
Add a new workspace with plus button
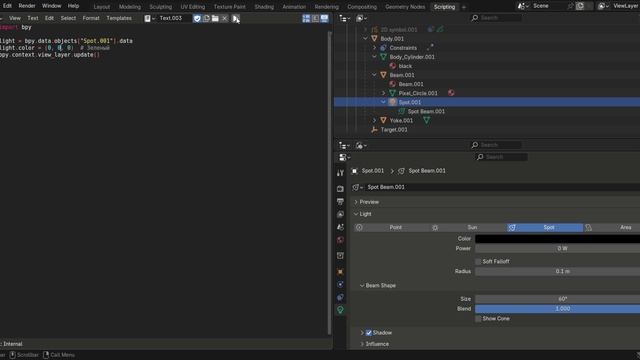click(463, 7)
